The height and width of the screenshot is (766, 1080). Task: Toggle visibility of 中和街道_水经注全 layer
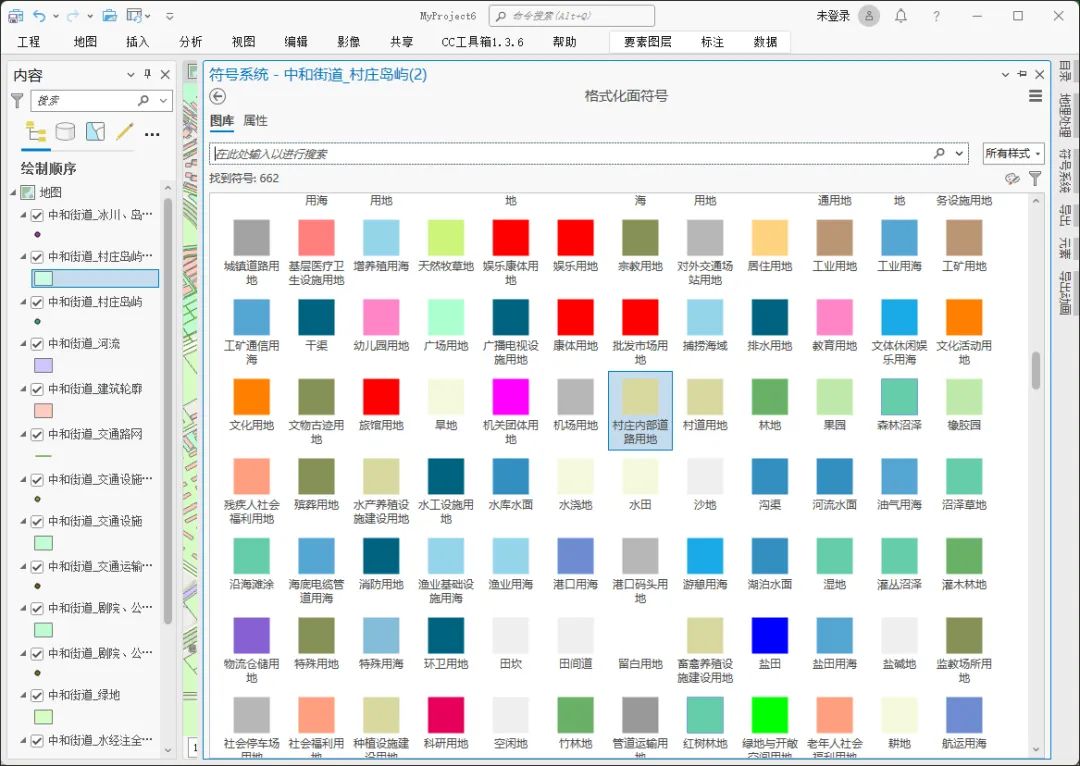37,741
